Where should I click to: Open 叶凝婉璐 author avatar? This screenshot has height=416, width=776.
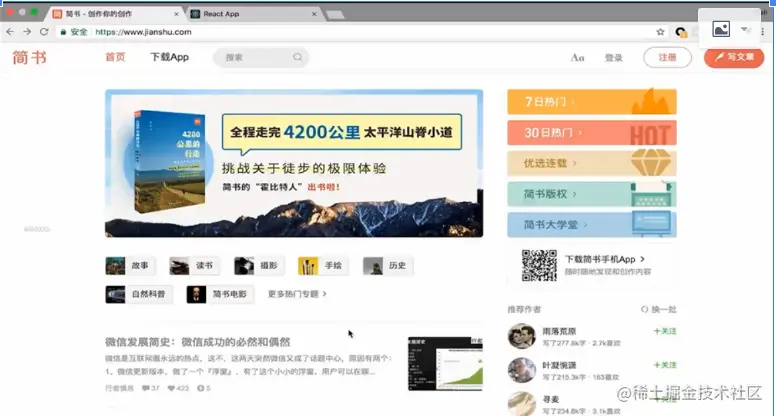pos(522,370)
